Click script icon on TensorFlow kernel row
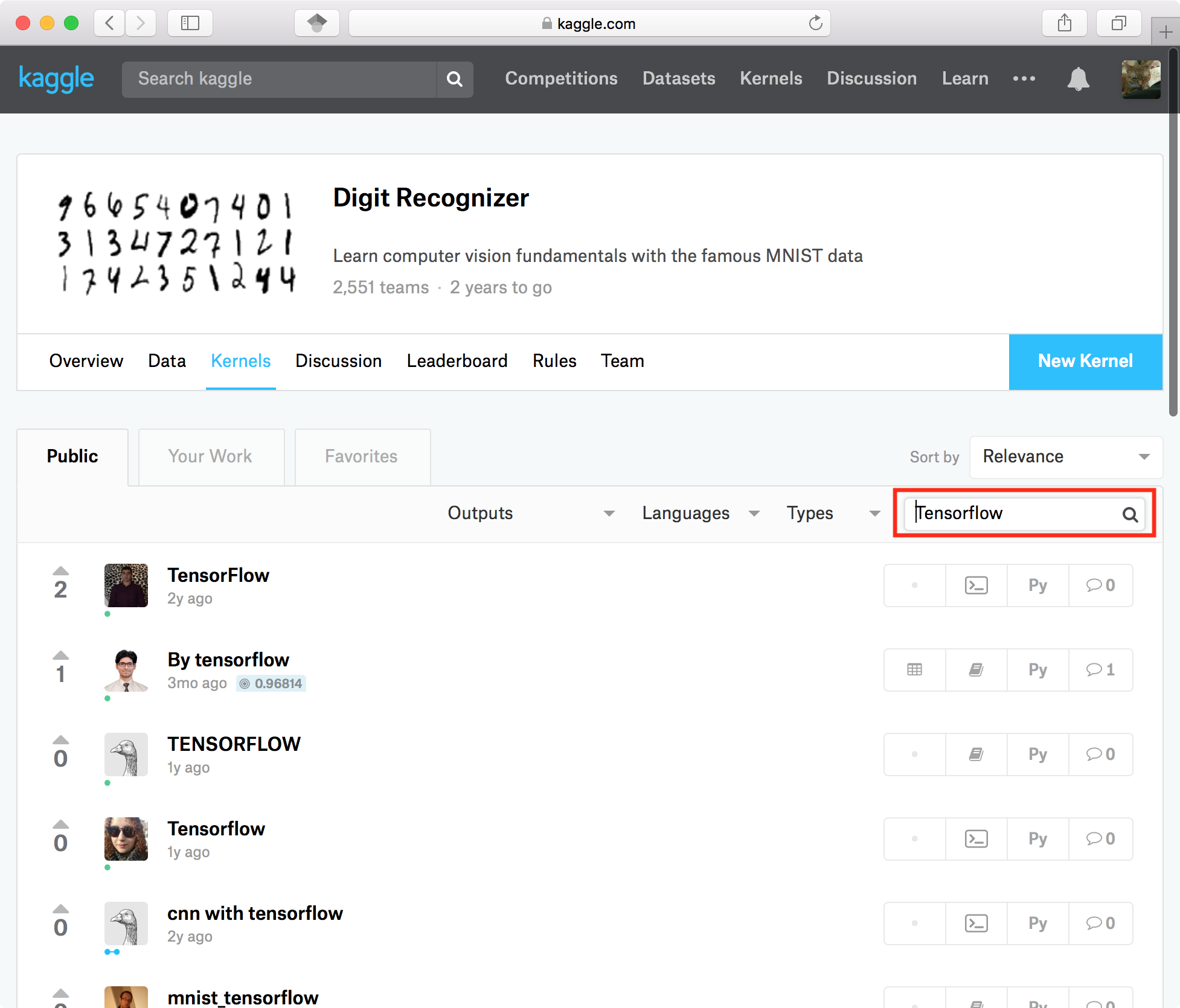Viewport: 1180px width, 1008px height. (976, 585)
